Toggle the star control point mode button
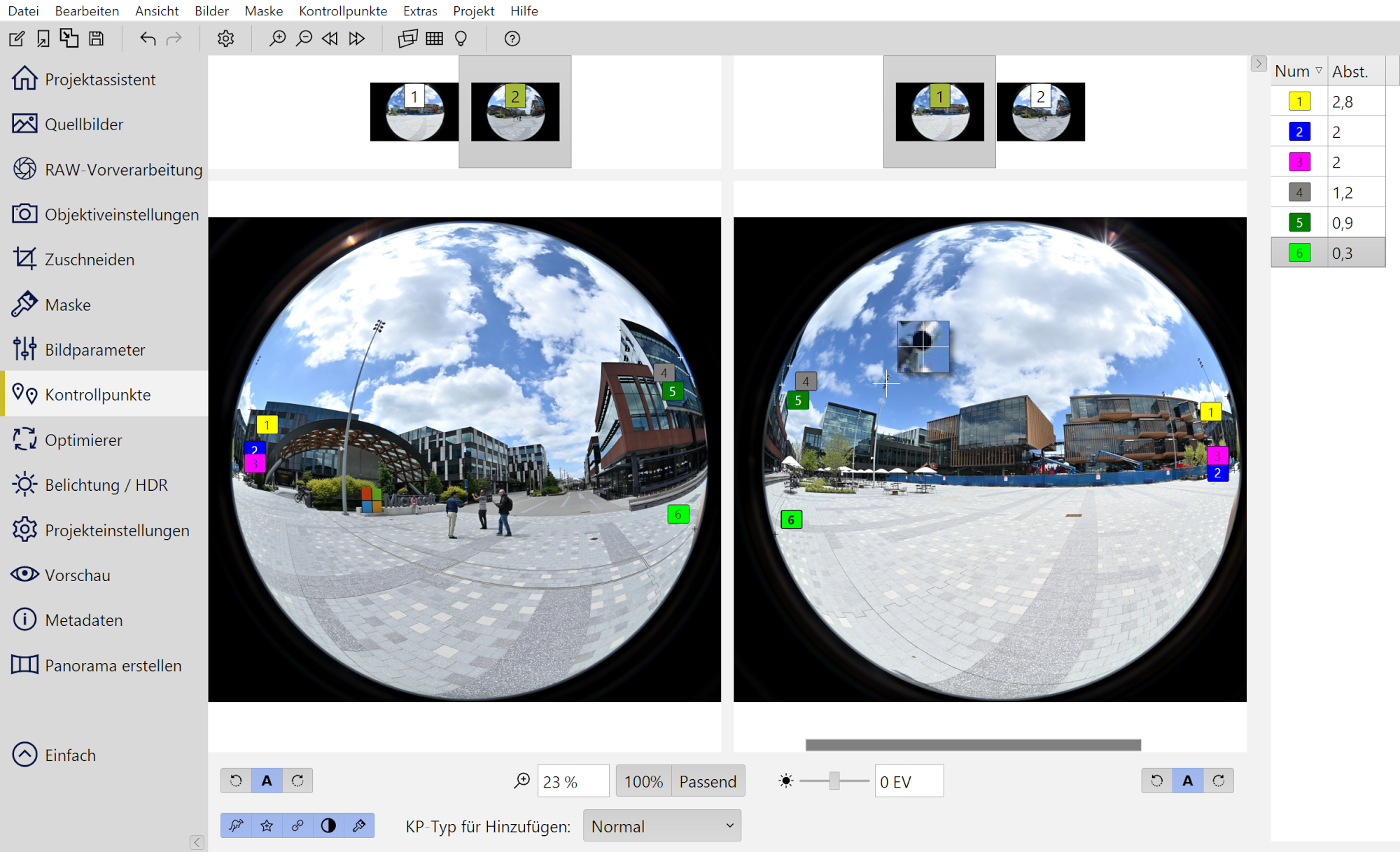Image resolution: width=1400 pixels, height=852 pixels. [267, 825]
